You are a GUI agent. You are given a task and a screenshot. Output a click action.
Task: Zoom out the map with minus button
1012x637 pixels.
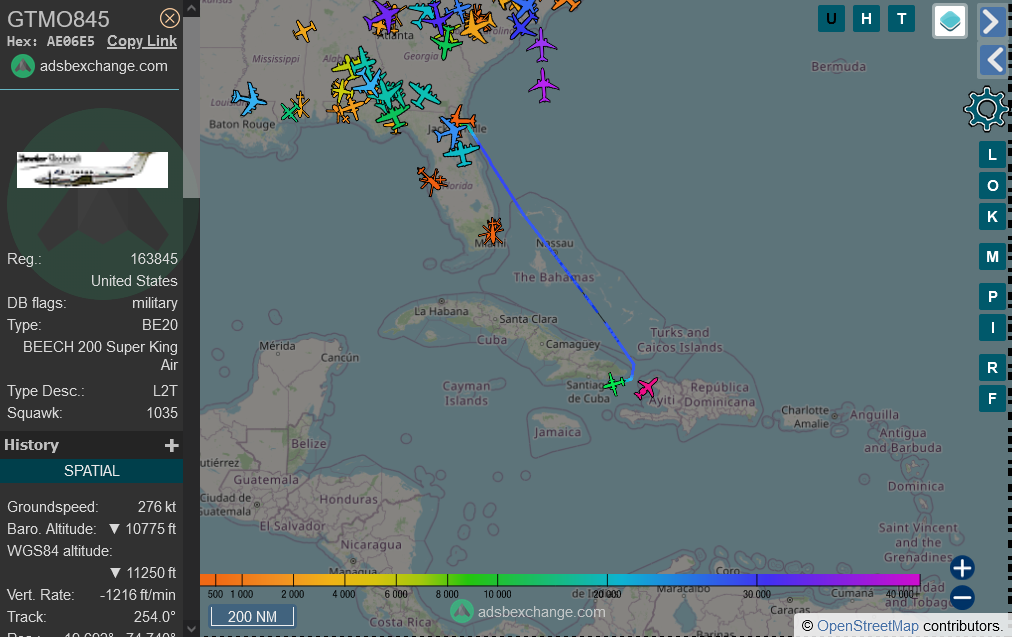[x=962, y=598]
